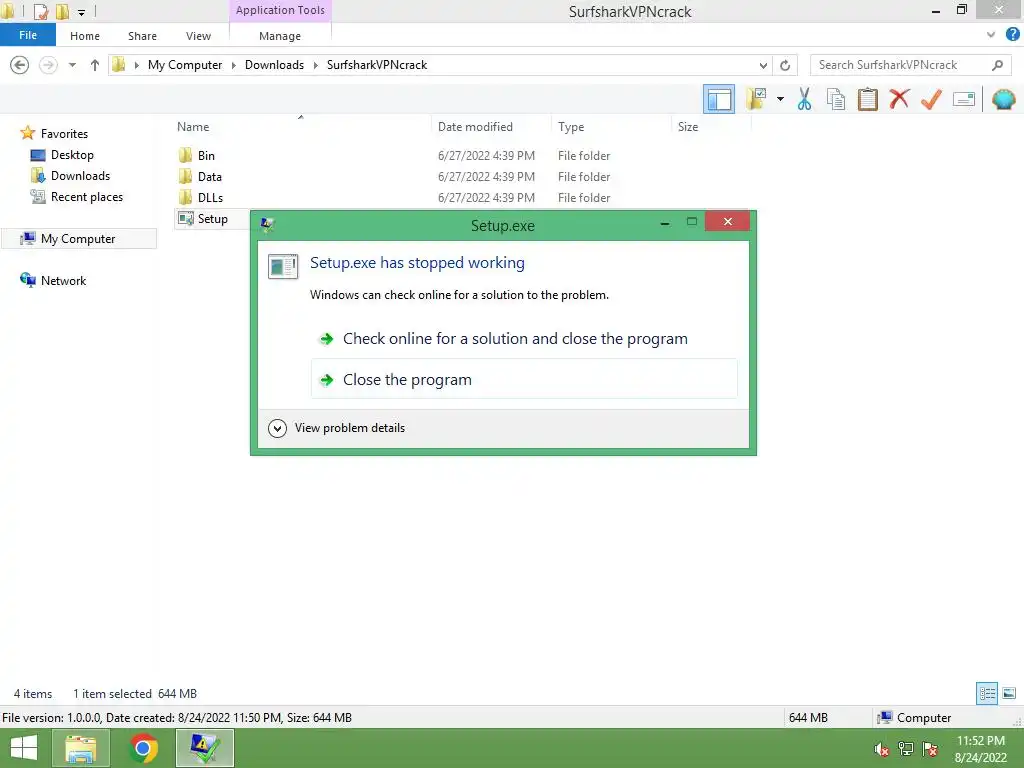Toggle the preview pane toolbar icon
This screenshot has height=768, width=1024.
tap(718, 99)
